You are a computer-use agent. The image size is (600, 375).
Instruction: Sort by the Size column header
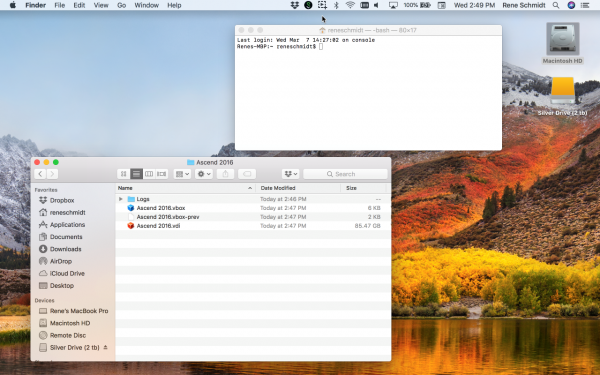(363, 188)
